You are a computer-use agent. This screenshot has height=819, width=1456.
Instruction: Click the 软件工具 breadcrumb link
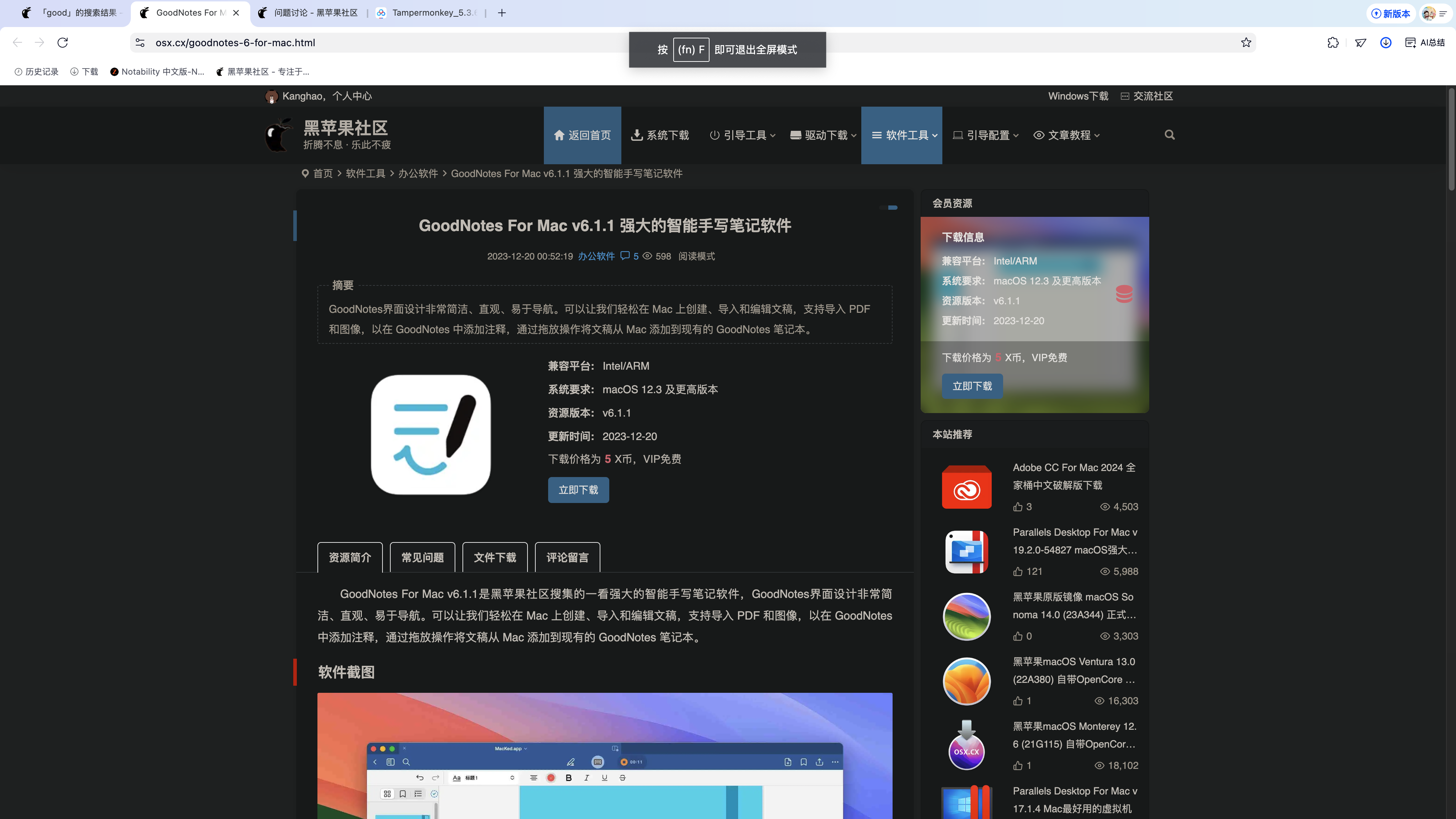(x=365, y=173)
